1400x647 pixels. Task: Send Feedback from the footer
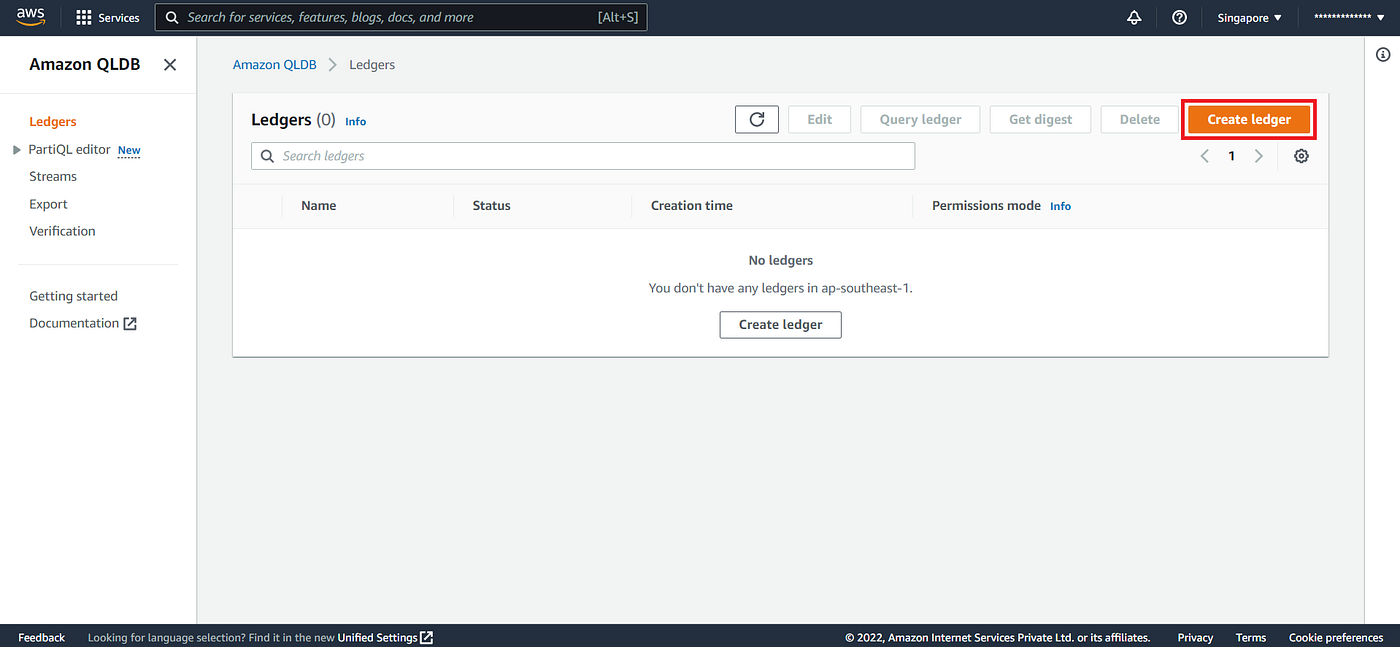coord(41,637)
